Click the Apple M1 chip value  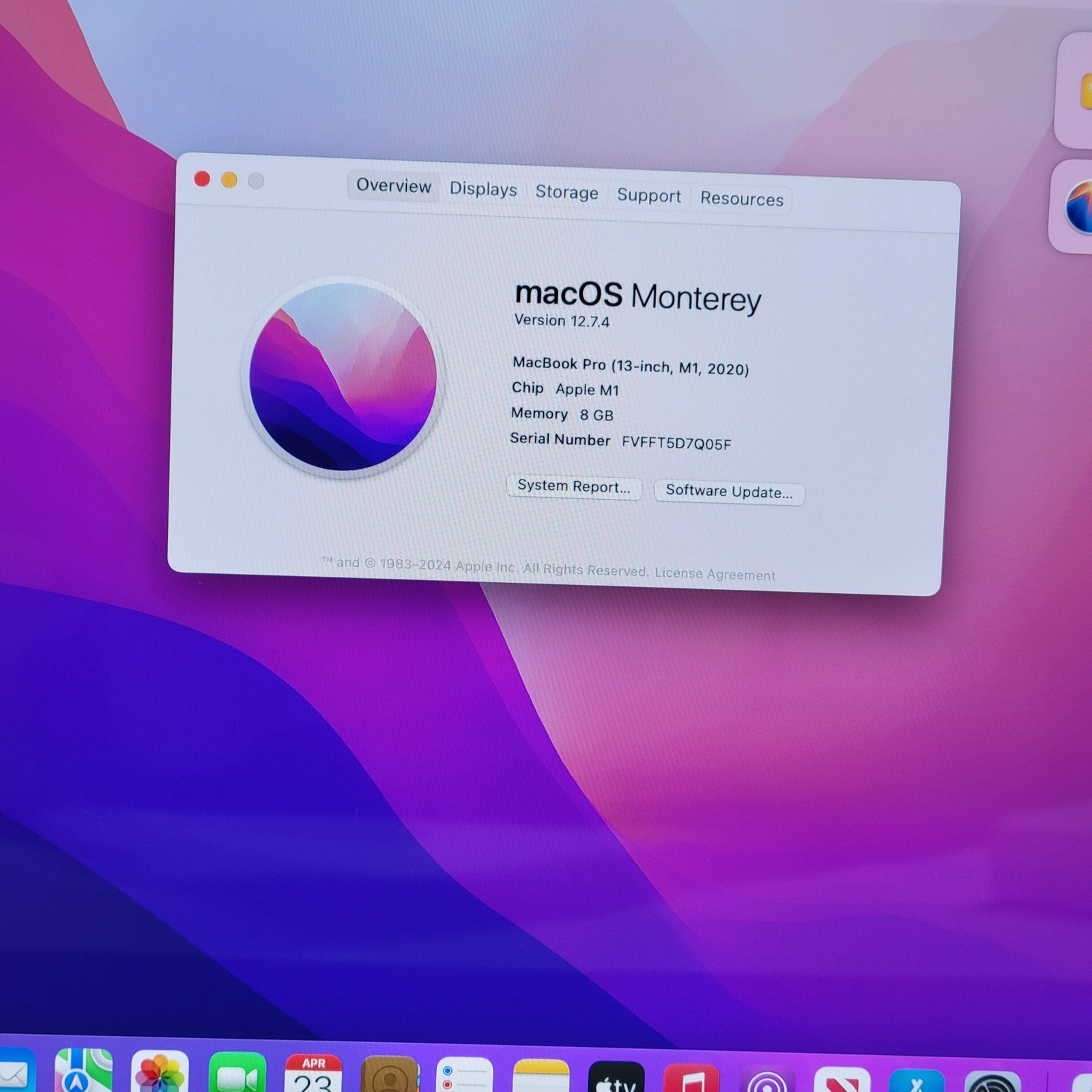pos(587,390)
